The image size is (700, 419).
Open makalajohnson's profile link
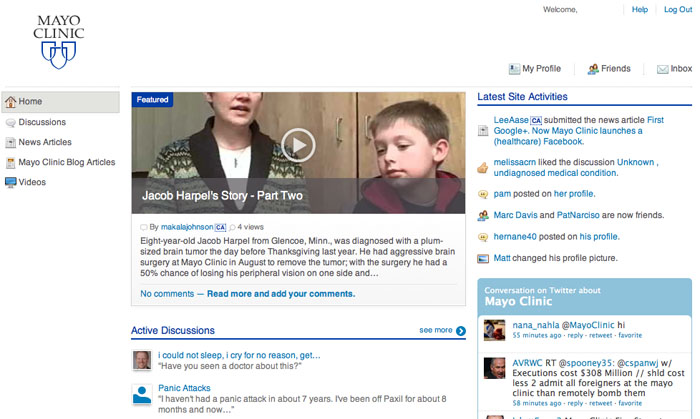point(187,227)
